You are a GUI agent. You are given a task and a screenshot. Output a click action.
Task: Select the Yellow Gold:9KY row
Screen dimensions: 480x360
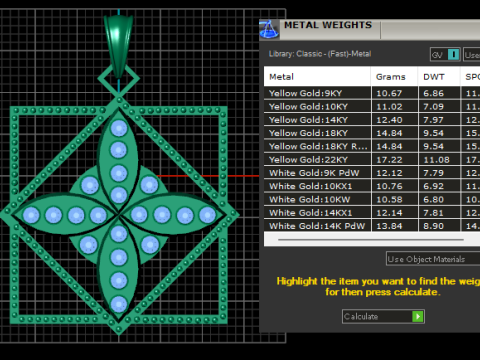click(x=372, y=93)
